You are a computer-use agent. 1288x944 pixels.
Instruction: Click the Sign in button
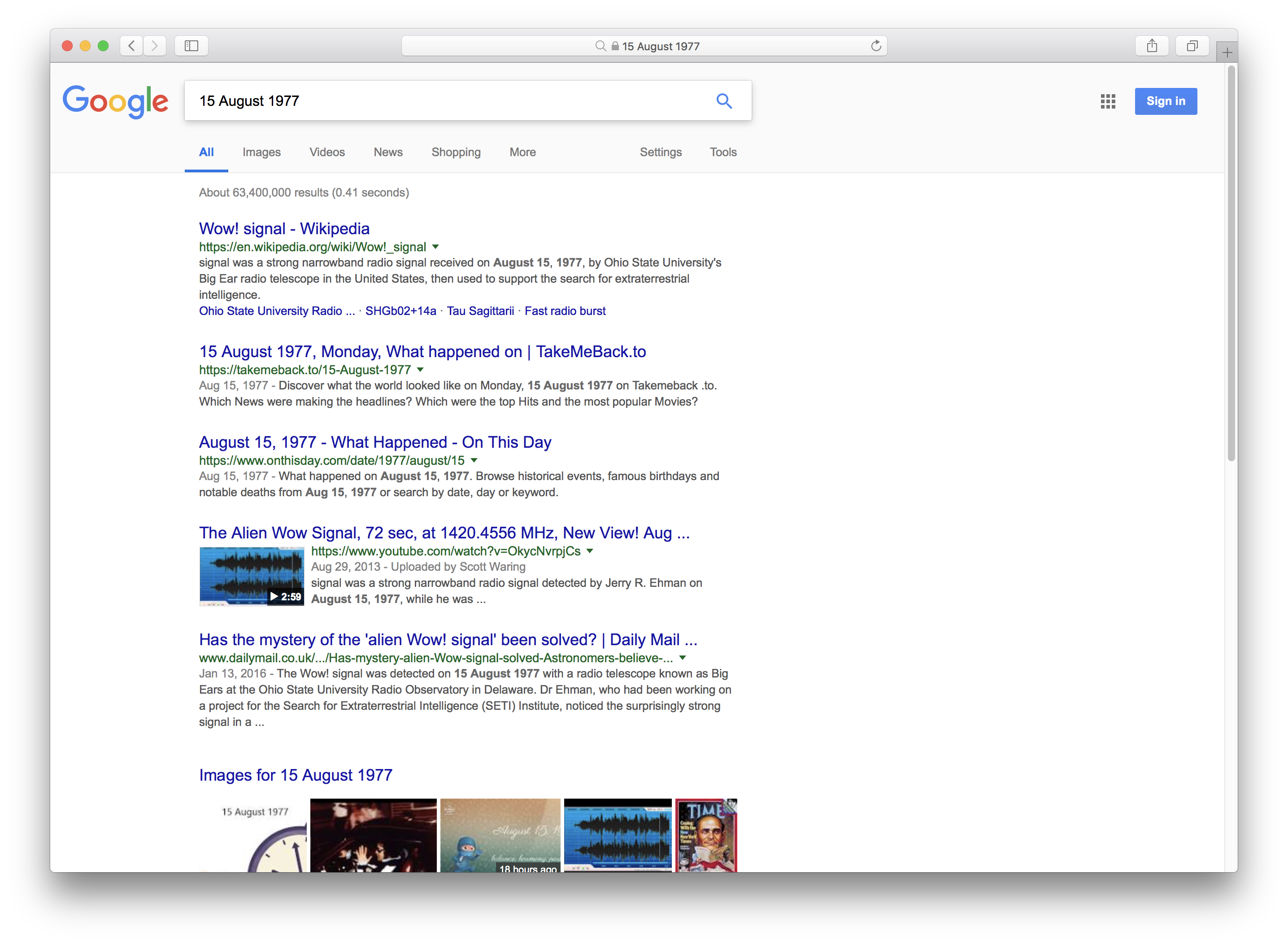1165,101
